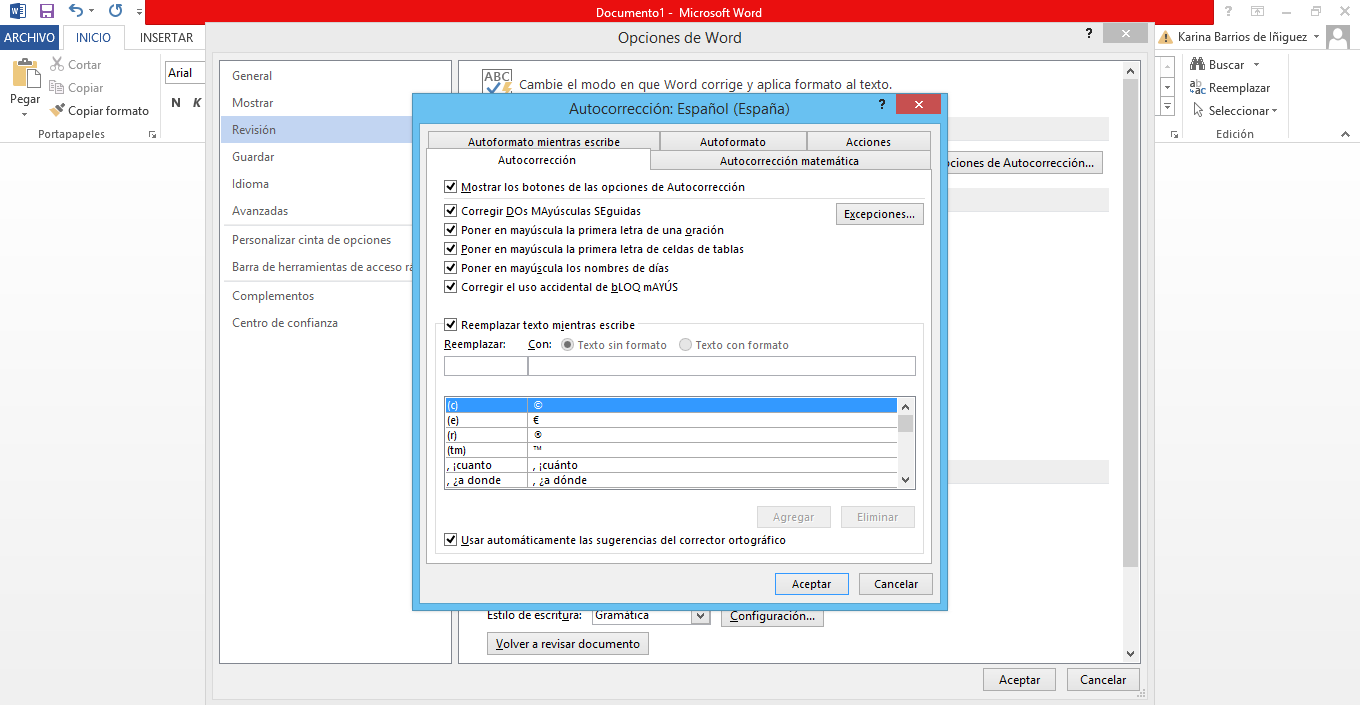
Task: Open the Pegar dropdown arrow
Action: pos(25,114)
